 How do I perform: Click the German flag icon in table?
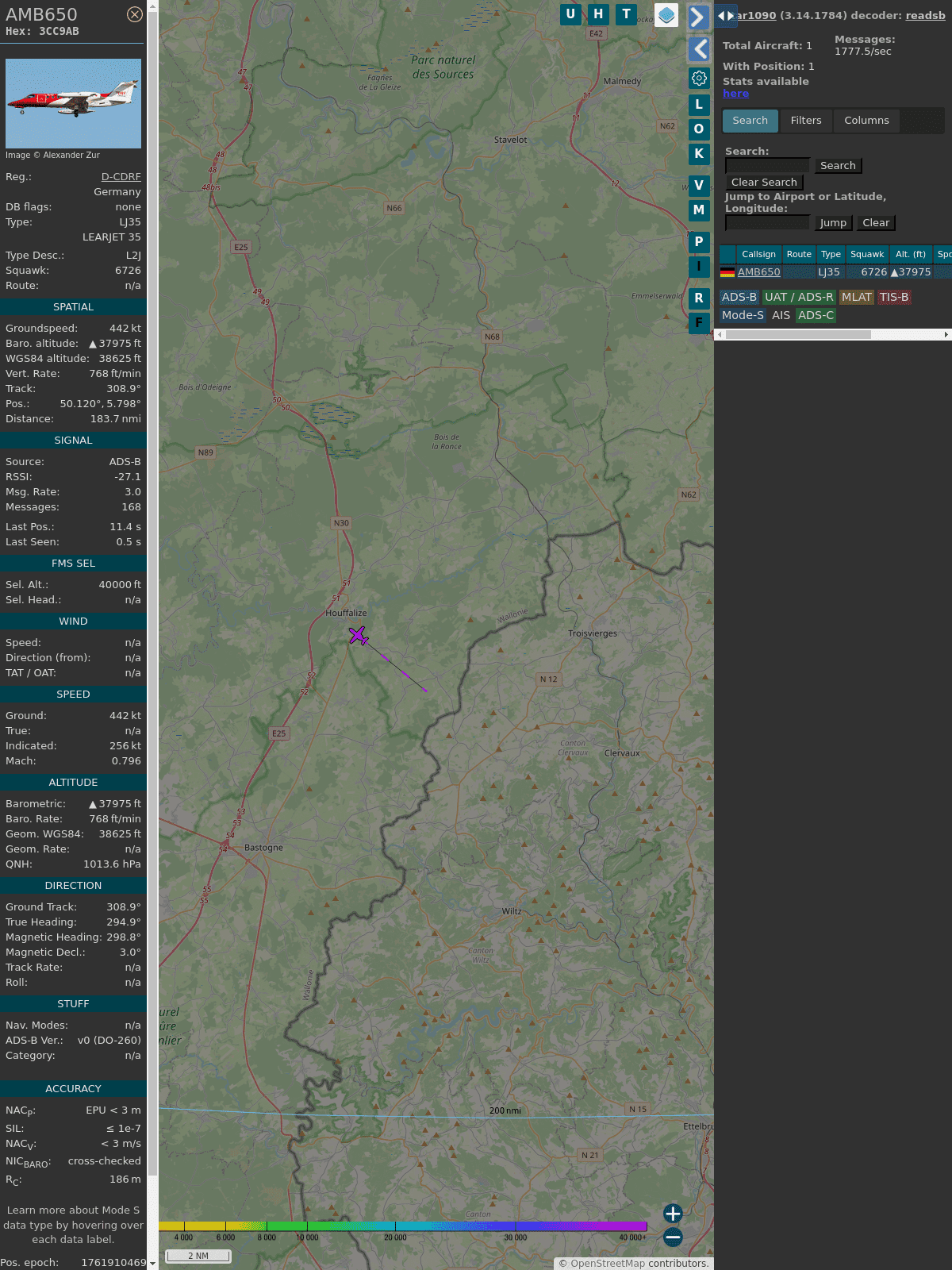coord(727,272)
